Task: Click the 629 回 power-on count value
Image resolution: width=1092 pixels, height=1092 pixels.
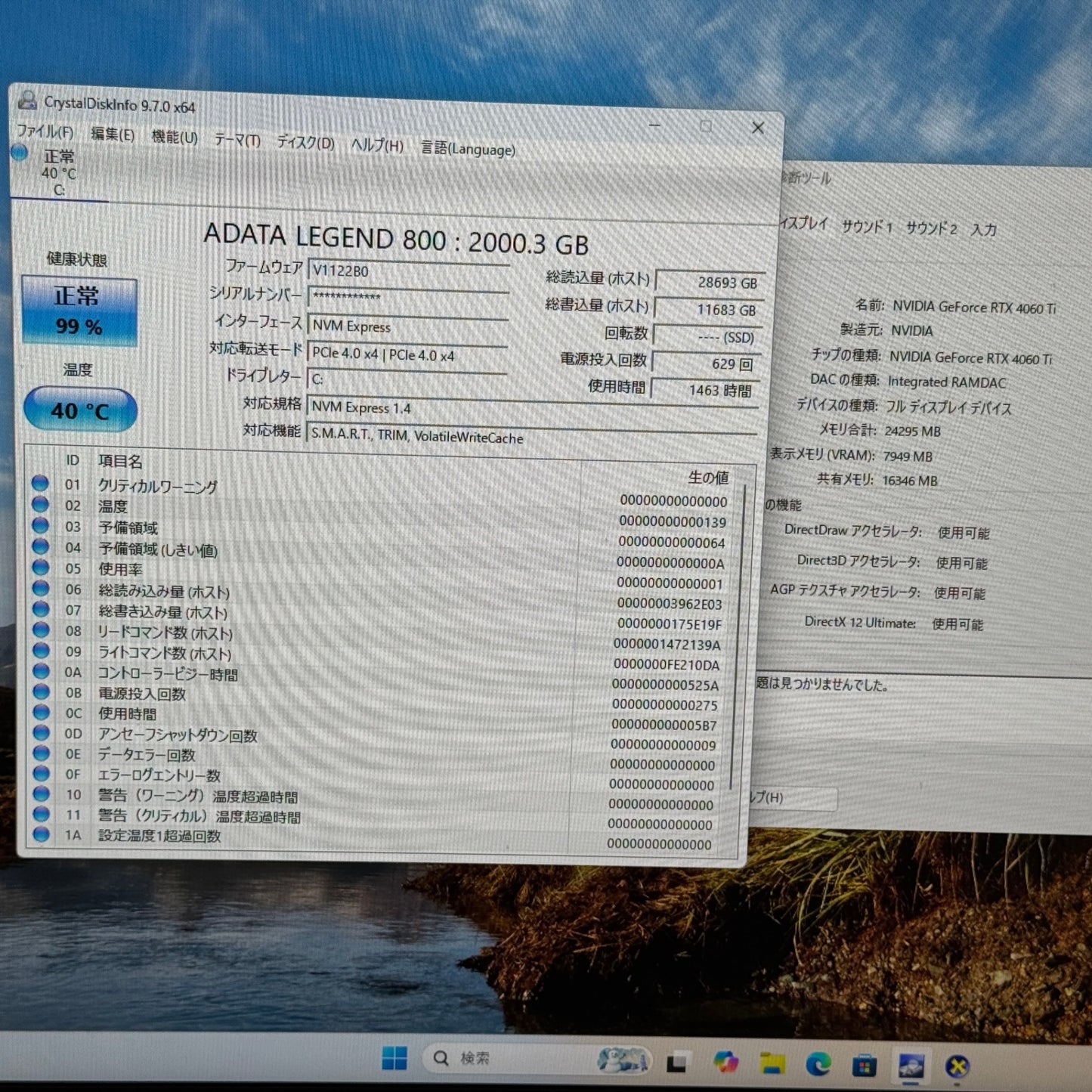Action: 707,363
